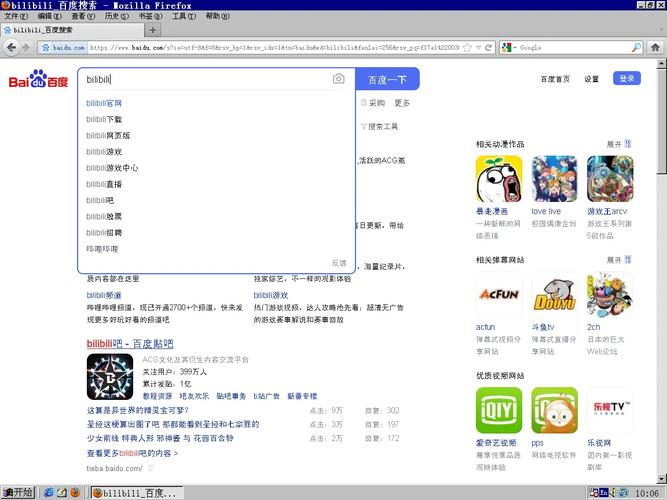Click 反馈 feedback in suggestion box
Screen dimensions: 667x500
(339, 263)
